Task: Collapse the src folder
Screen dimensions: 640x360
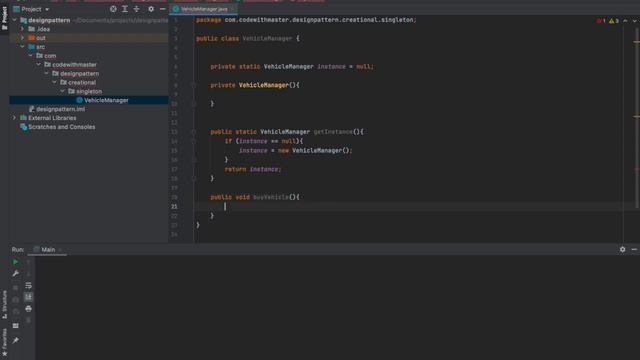Action: point(22,47)
